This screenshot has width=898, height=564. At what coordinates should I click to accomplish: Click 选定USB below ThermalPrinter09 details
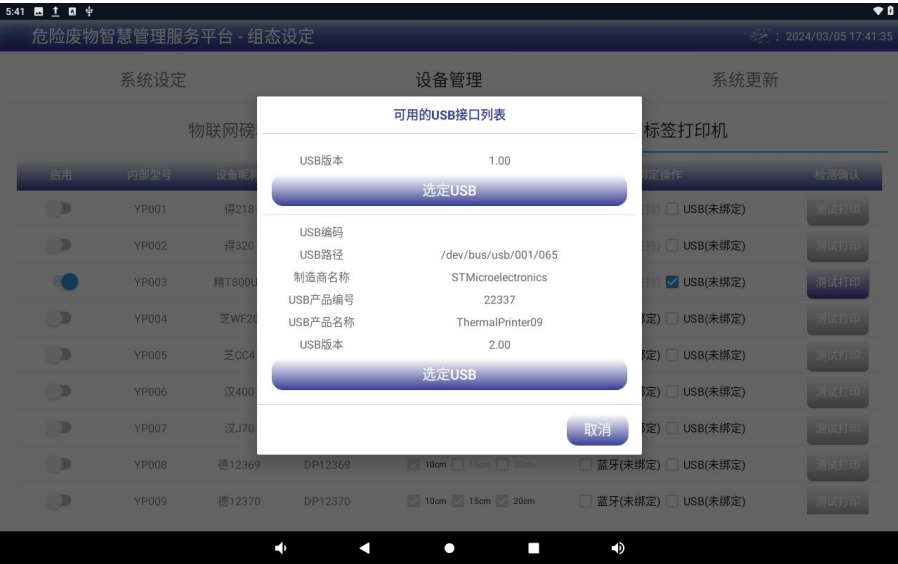tap(449, 375)
